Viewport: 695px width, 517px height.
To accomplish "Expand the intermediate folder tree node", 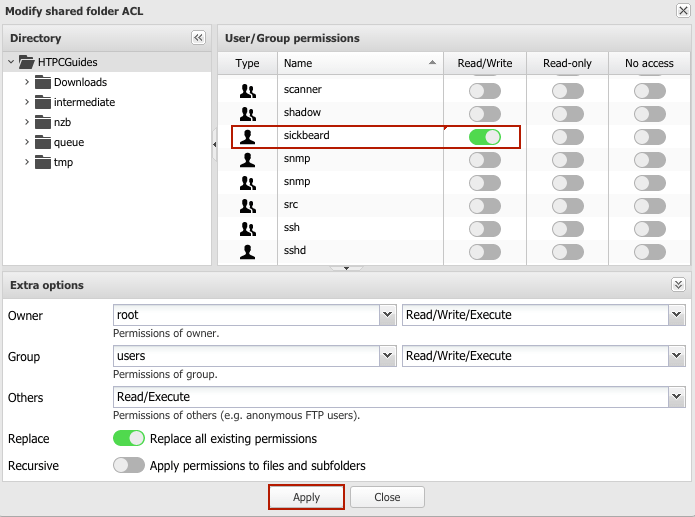I will [x=27, y=102].
